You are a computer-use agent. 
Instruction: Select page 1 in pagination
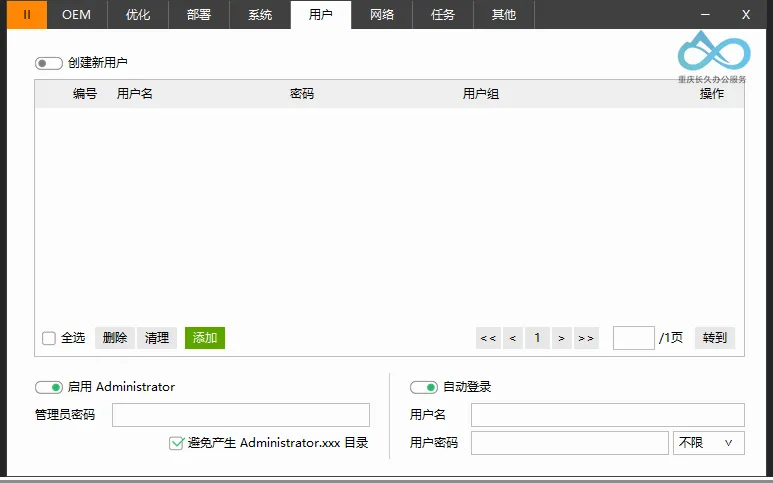(x=537, y=338)
